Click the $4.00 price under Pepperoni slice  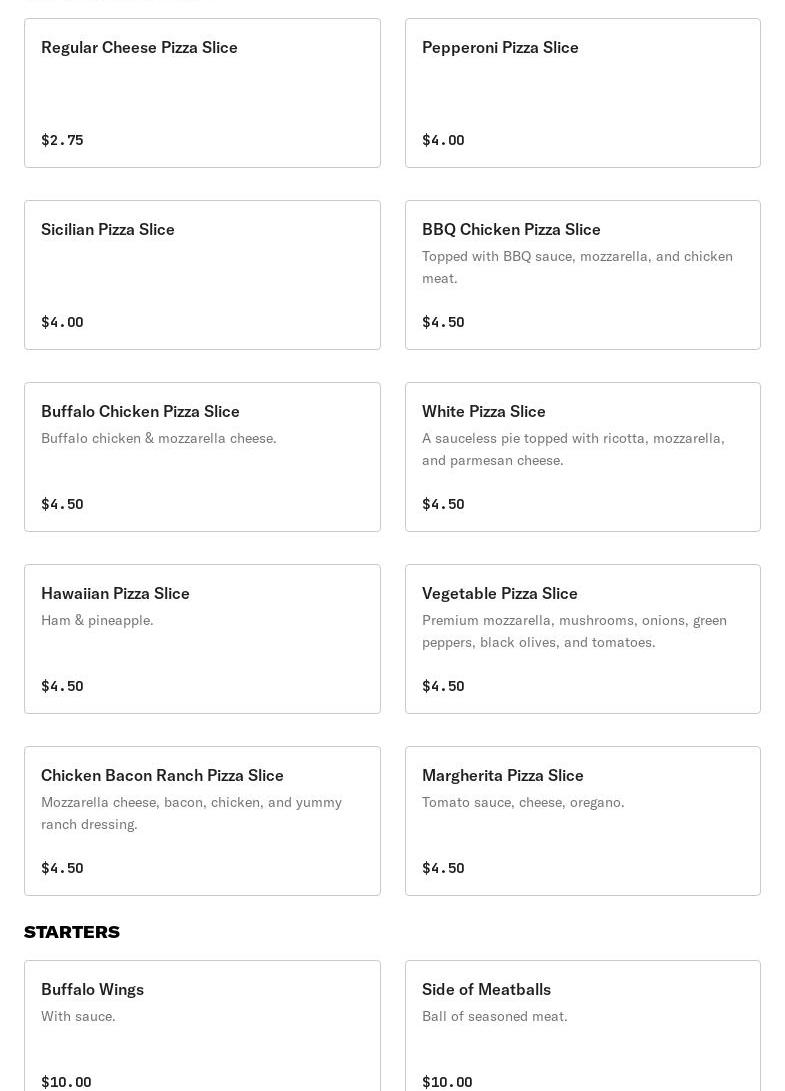pyautogui.click(x=443, y=140)
